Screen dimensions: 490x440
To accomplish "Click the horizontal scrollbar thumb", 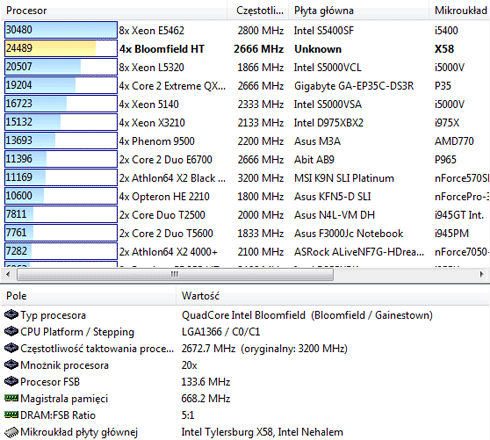I will pos(175,274).
